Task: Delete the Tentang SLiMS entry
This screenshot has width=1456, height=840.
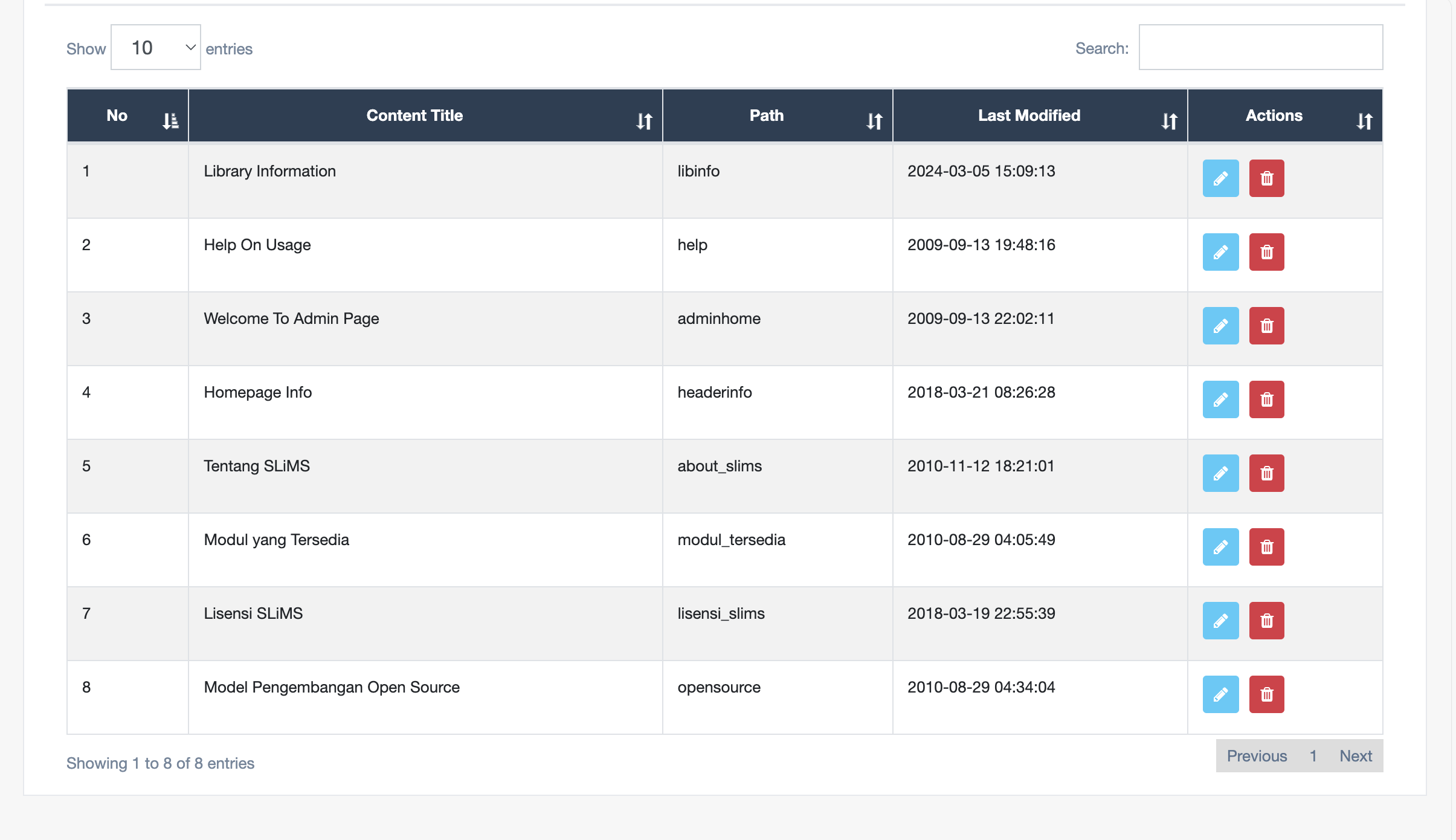Action: 1266,473
